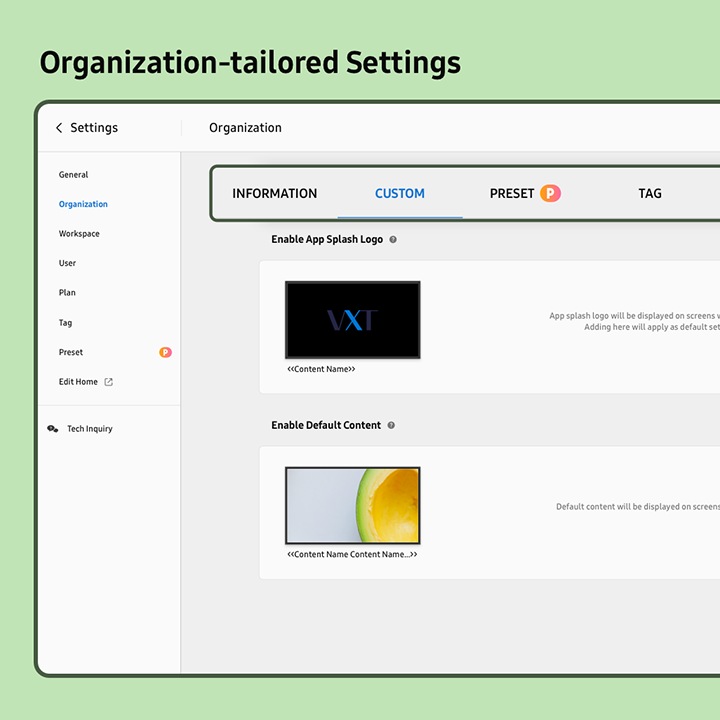The width and height of the screenshot is (720, 720).
Task: Open the PRESET tab
Action: [x=512, y=193]
